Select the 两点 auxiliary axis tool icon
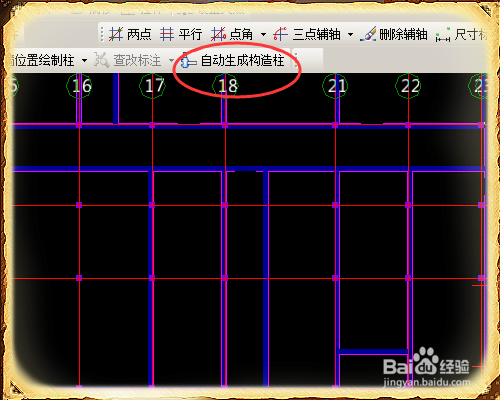 (x=116, y=34)
